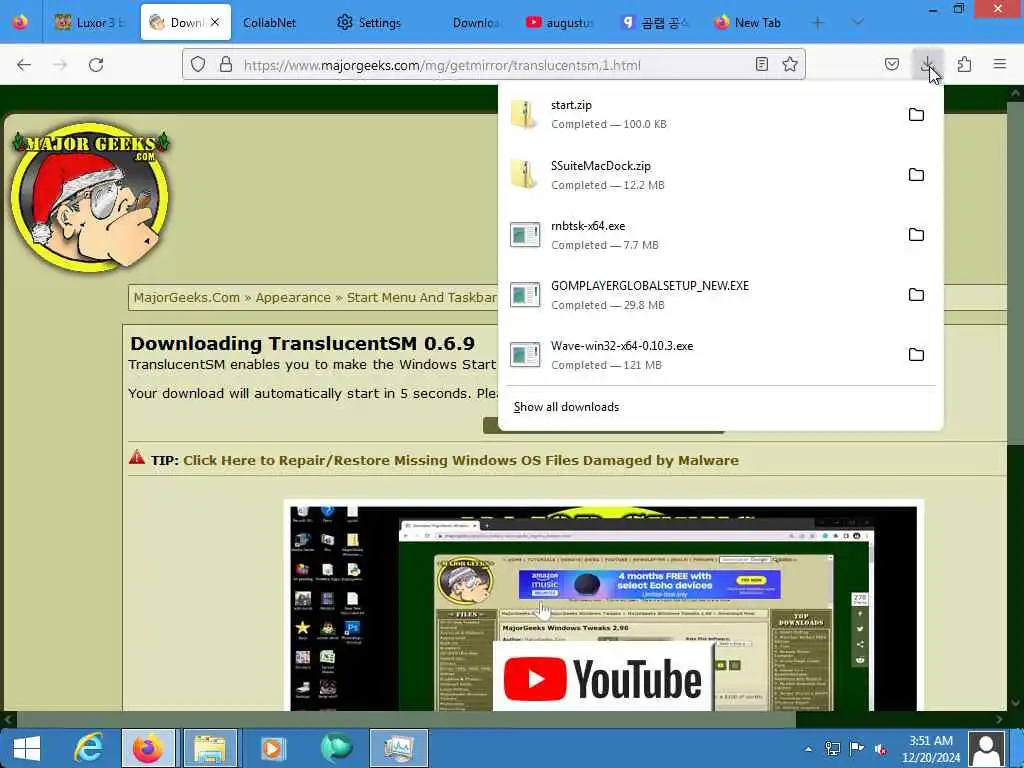Open folder containing rnbtsk-x64.exe
The width and height of the screenshot is (1024, 768).
916,235
